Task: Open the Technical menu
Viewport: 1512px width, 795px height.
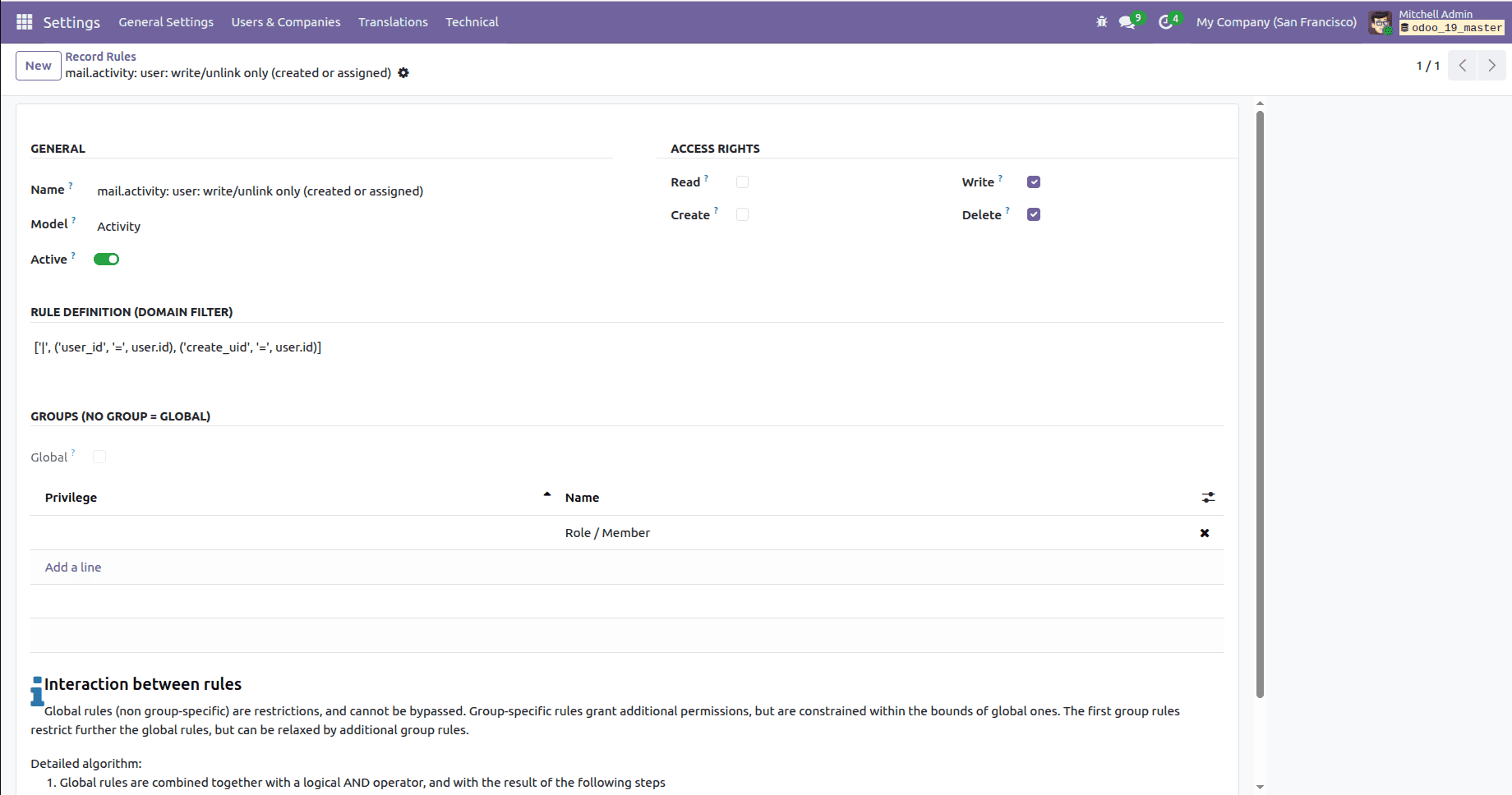Action: [472, 22]
